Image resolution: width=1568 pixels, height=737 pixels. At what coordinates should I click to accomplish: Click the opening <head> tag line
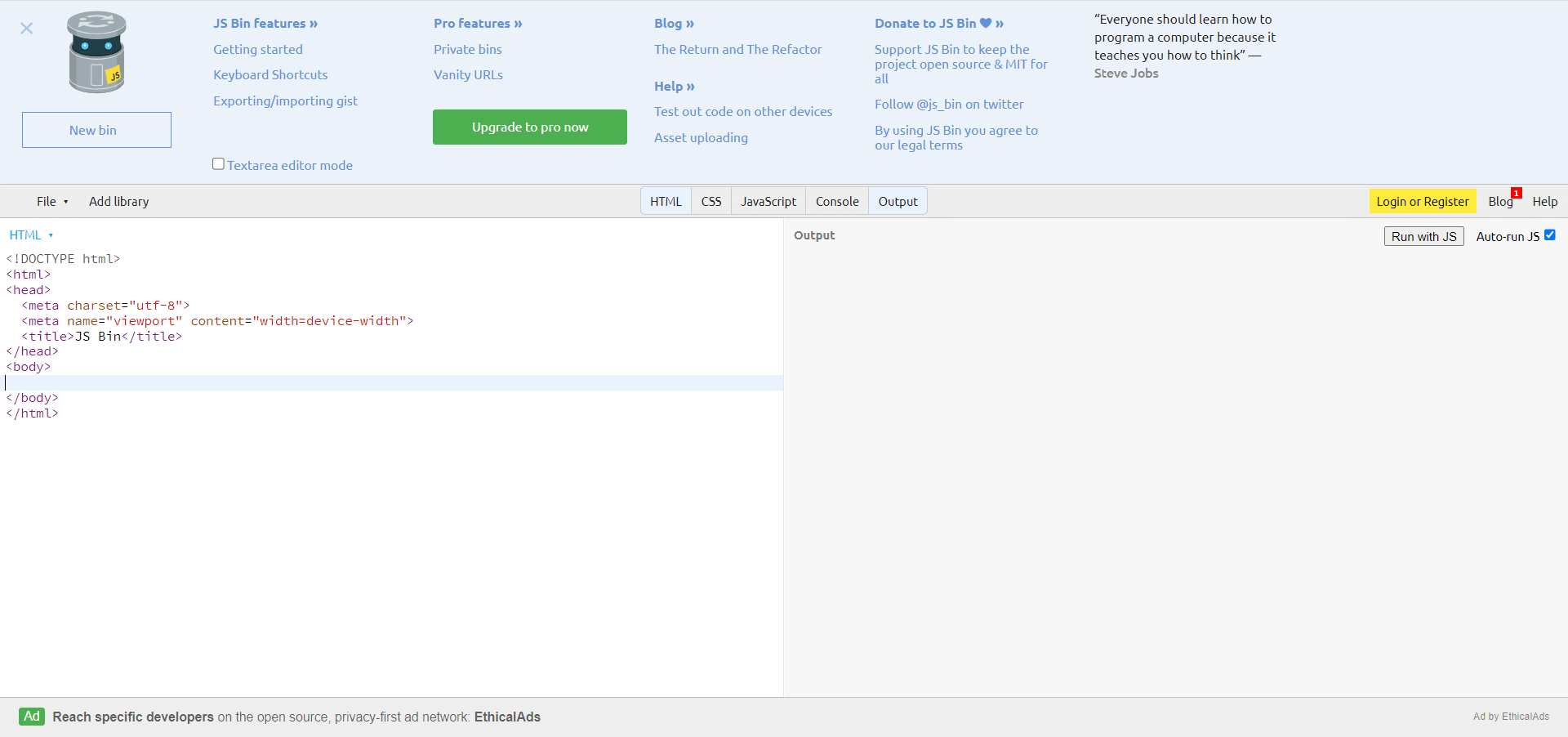click(x=28, y=290)
